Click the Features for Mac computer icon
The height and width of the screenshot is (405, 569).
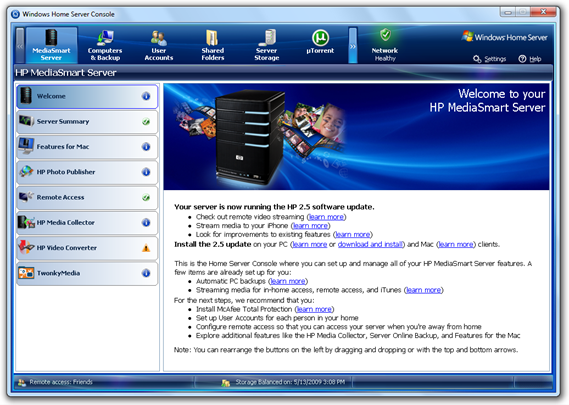(26, 146)
